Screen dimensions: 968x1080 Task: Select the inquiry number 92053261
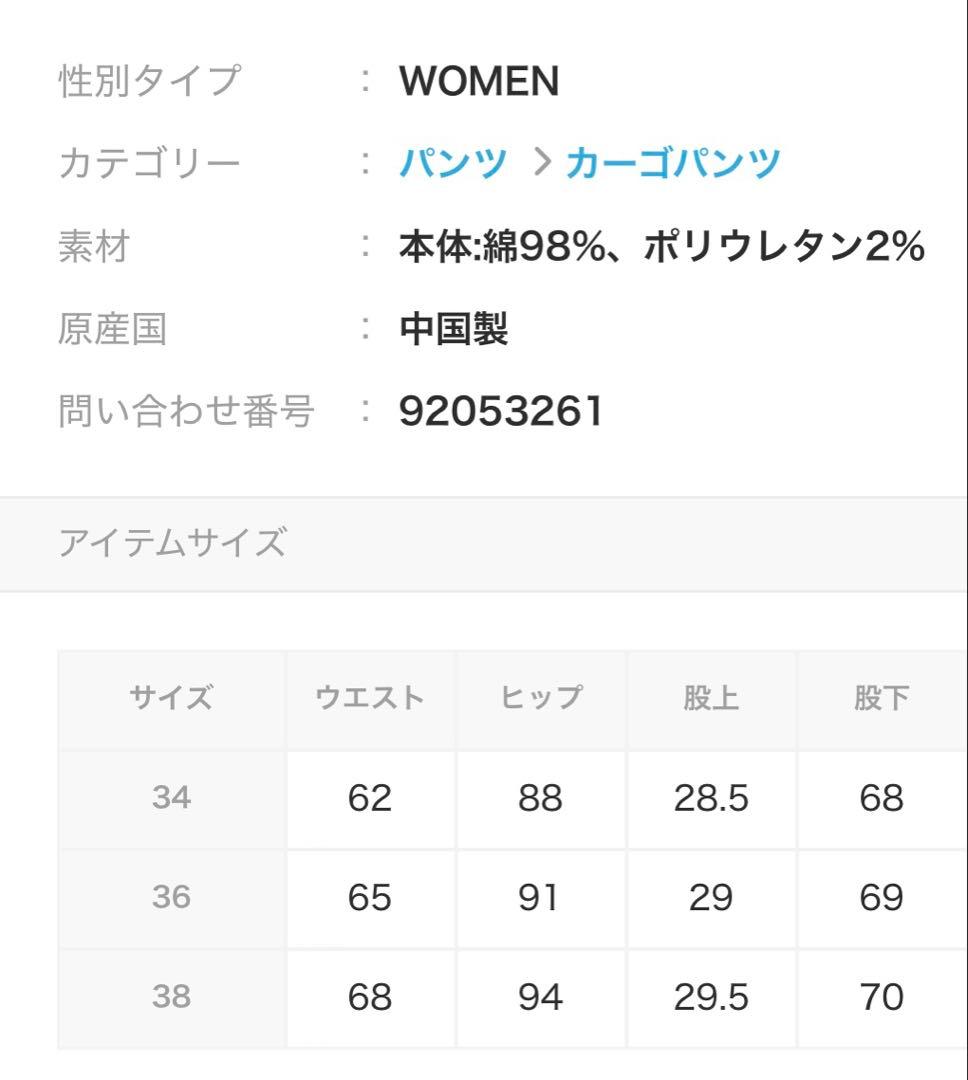(501, 411)
